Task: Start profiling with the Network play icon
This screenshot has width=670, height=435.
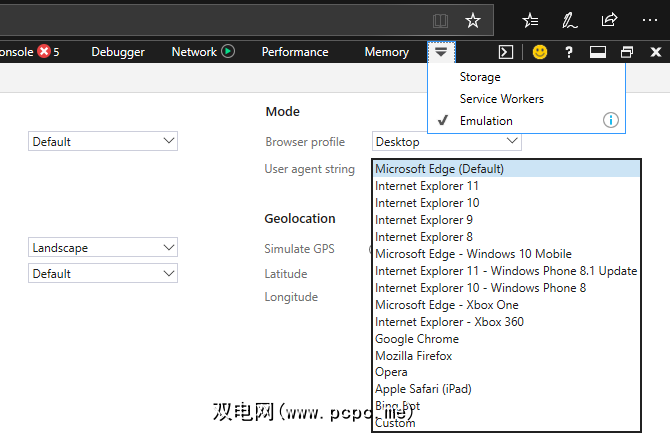Action: click(228, 52)
